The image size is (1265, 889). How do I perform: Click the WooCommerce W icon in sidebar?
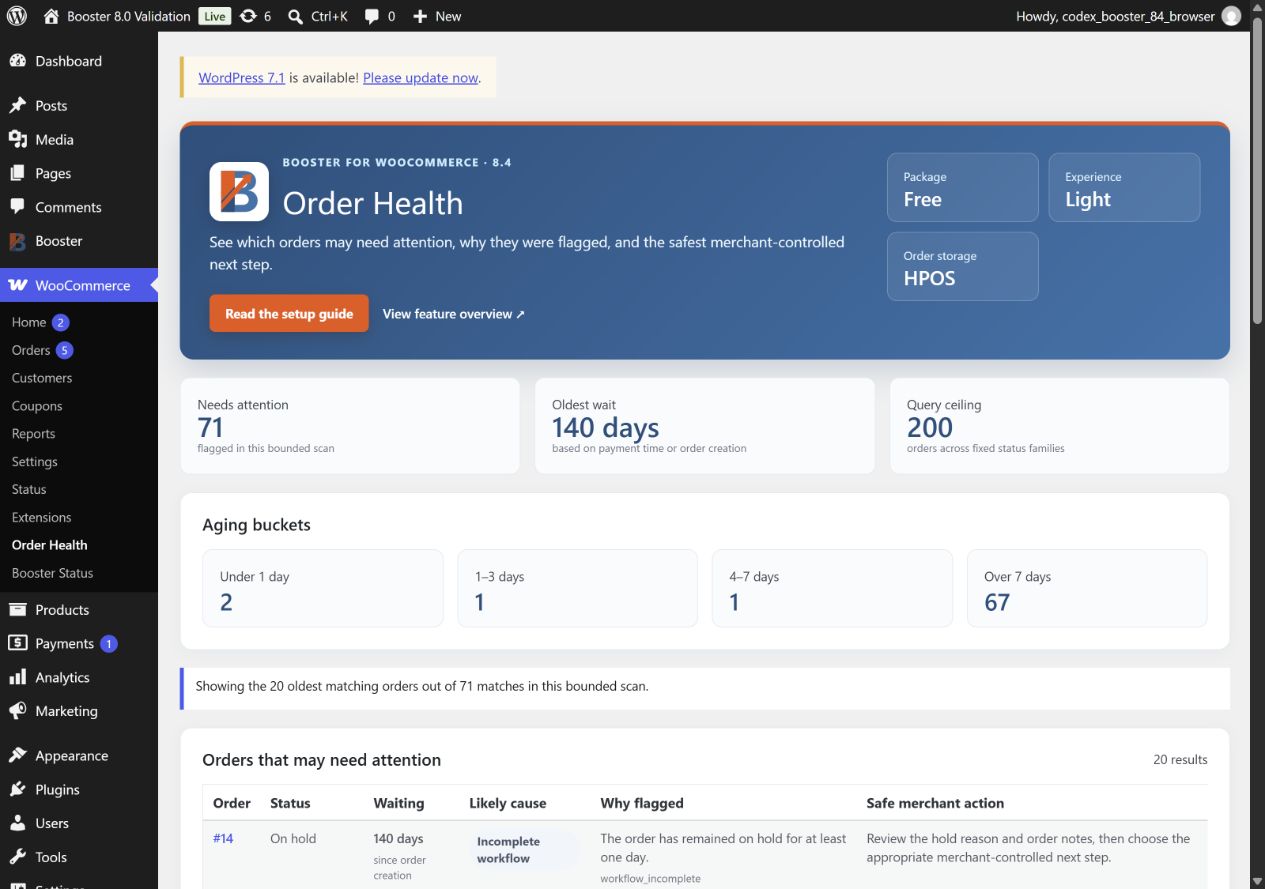18,285
